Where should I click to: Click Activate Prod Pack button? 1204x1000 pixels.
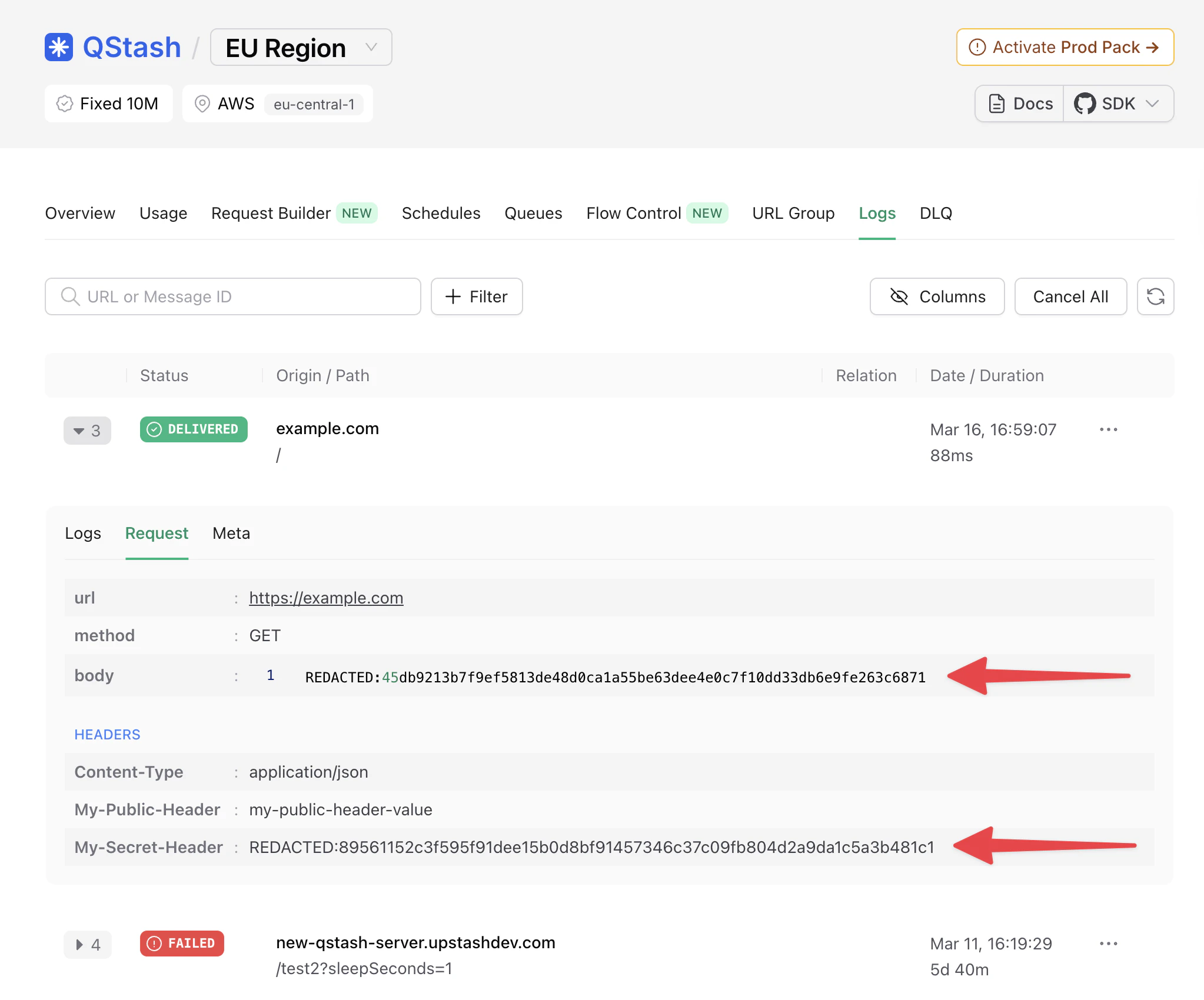[1065, 47]
